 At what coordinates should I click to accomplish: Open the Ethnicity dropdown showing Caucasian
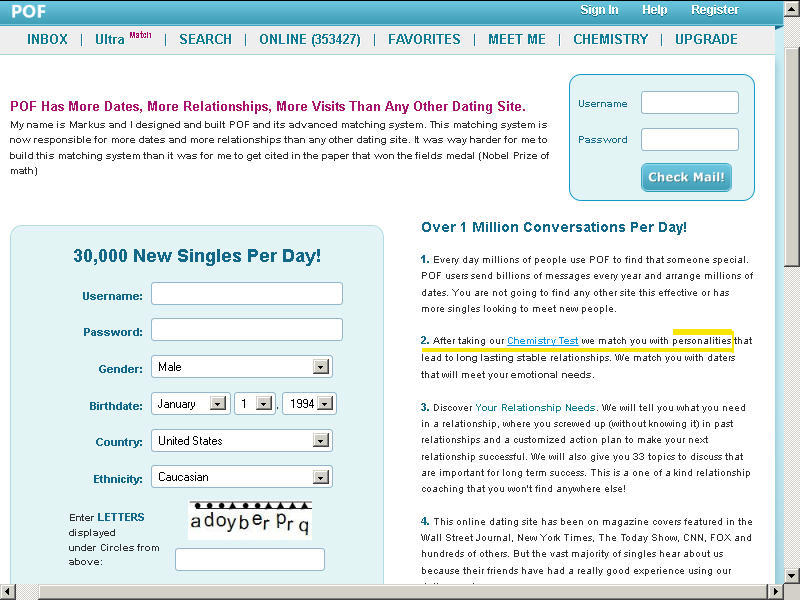pos(242,477)
